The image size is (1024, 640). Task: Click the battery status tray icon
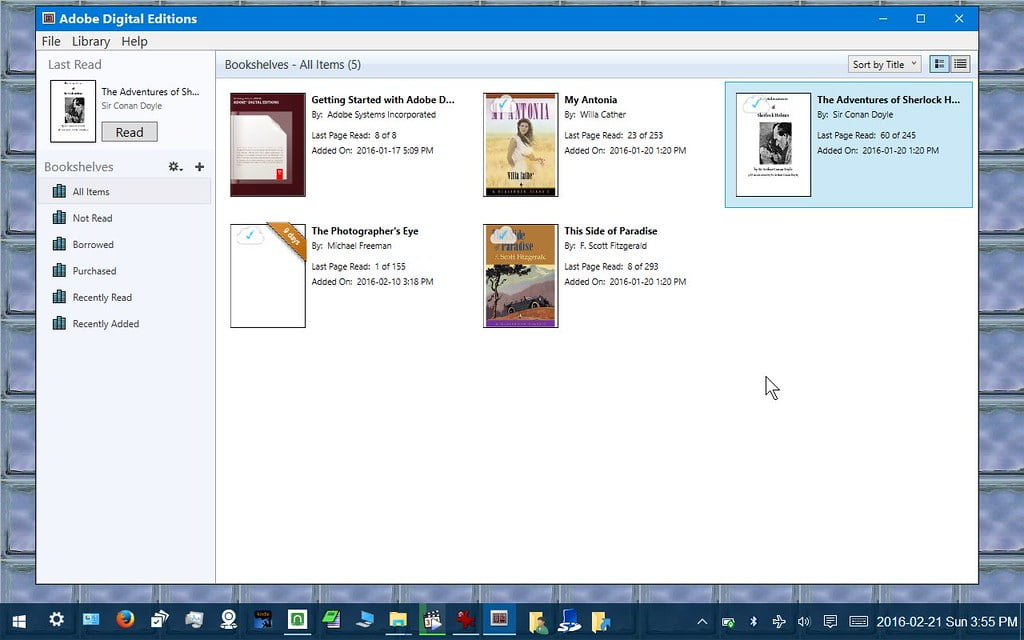tap(728, 621)
